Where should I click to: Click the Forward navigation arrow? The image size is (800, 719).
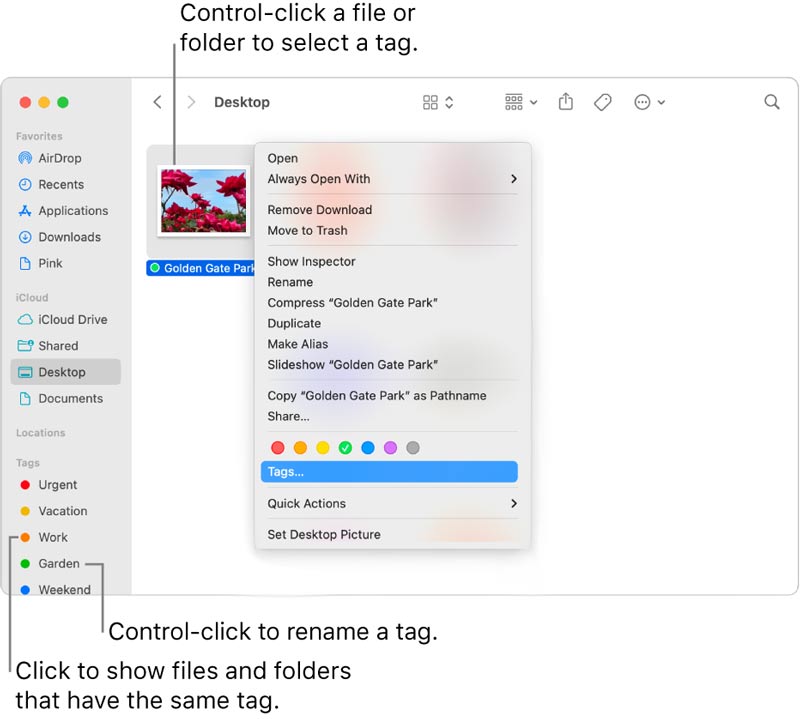pyautogui.click(x=191, y=102)
